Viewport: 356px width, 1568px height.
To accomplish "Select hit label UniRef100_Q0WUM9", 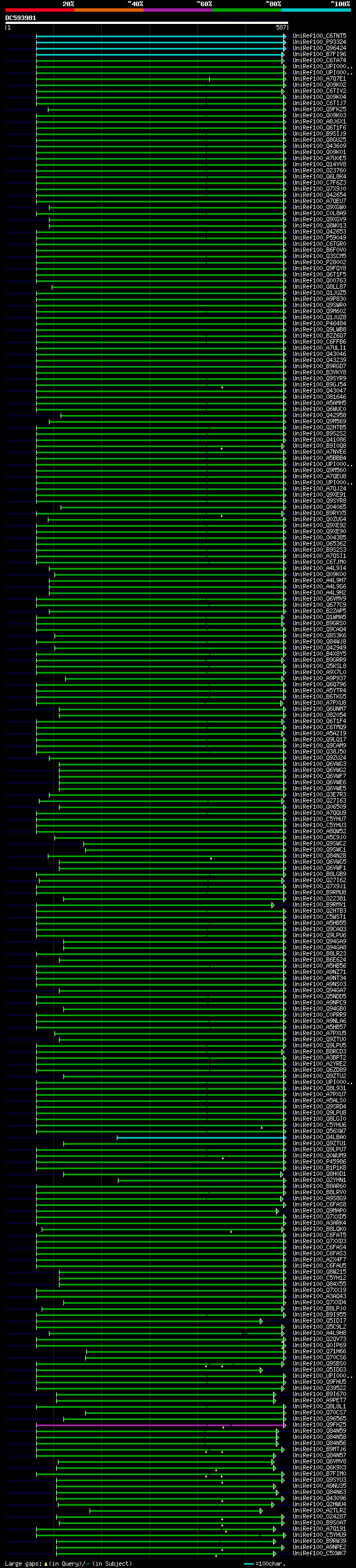I will point(319,1155).
